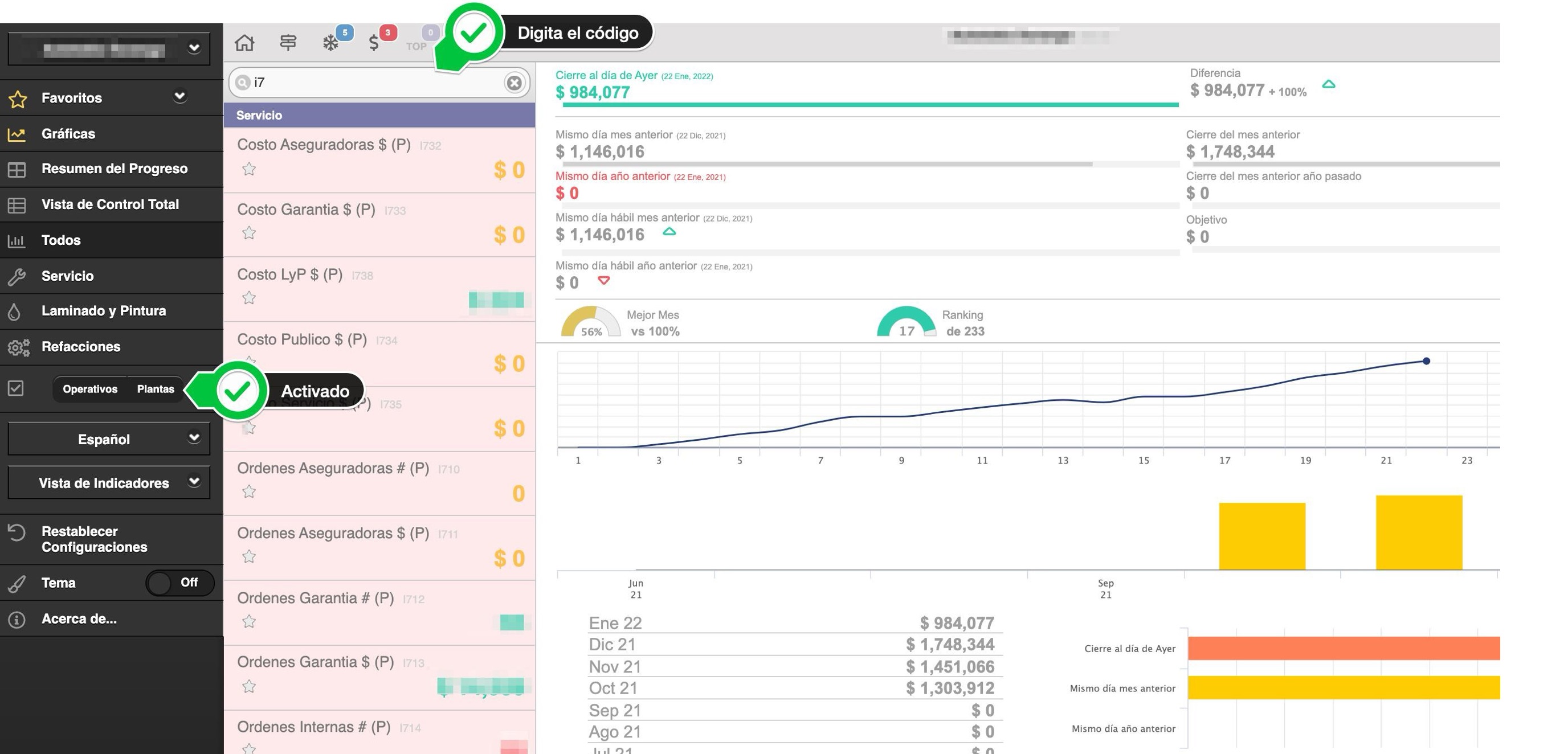Select Servicio in the sidebar
This screenshot has width=1568, height=754.
point(112,276)
